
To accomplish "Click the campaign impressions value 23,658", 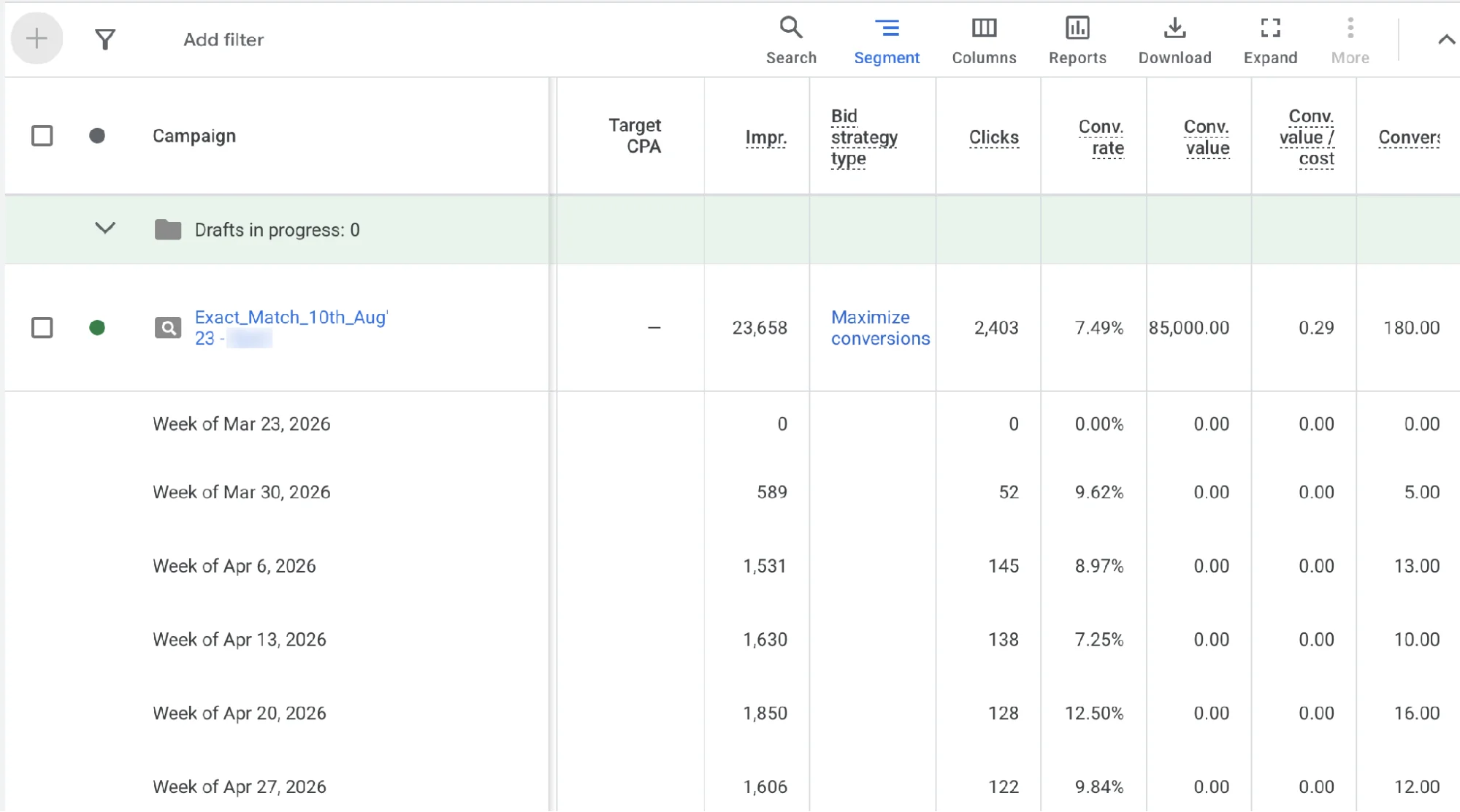I will tap(760, 328).
